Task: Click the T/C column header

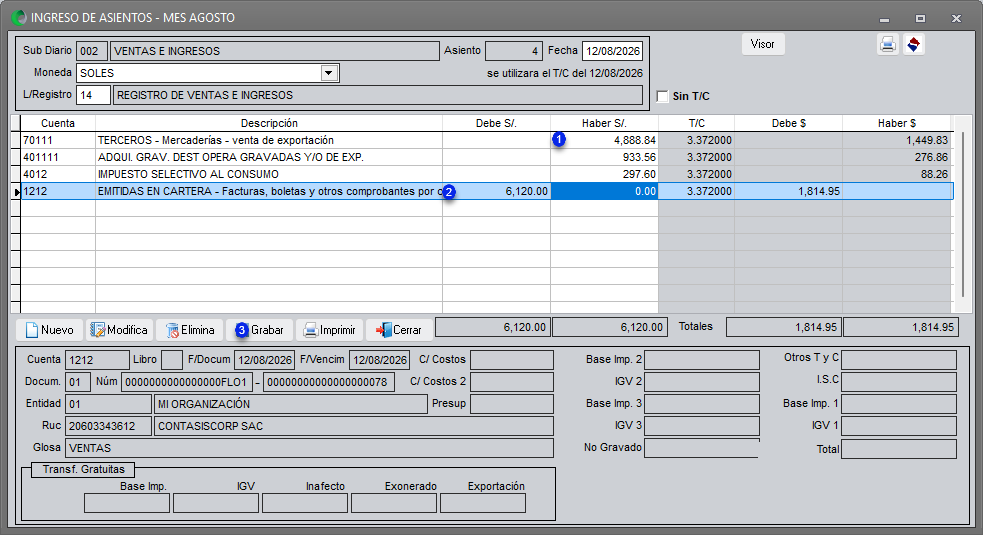Action: click(697, 124)
